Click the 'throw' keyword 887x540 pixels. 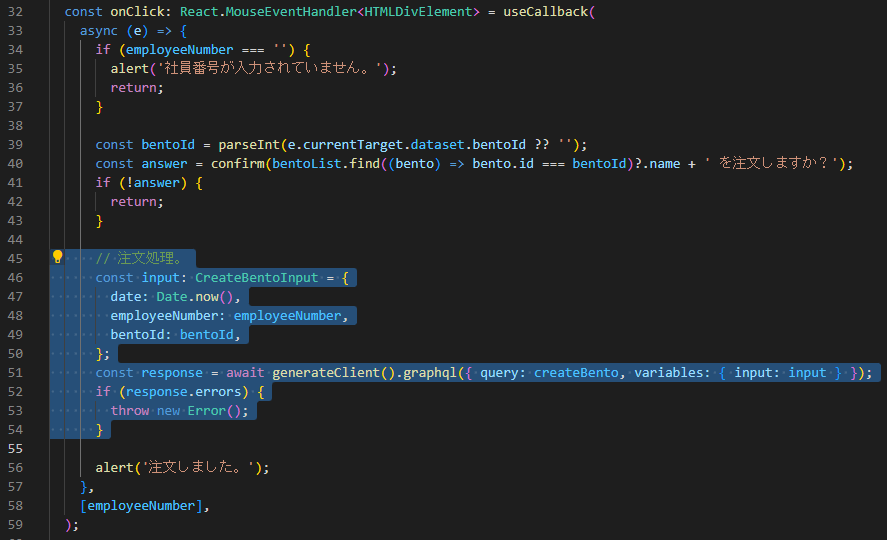click(x=130, y=411)
